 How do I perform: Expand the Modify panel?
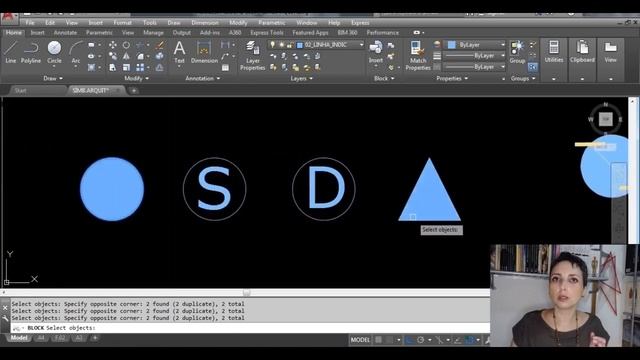136,78
